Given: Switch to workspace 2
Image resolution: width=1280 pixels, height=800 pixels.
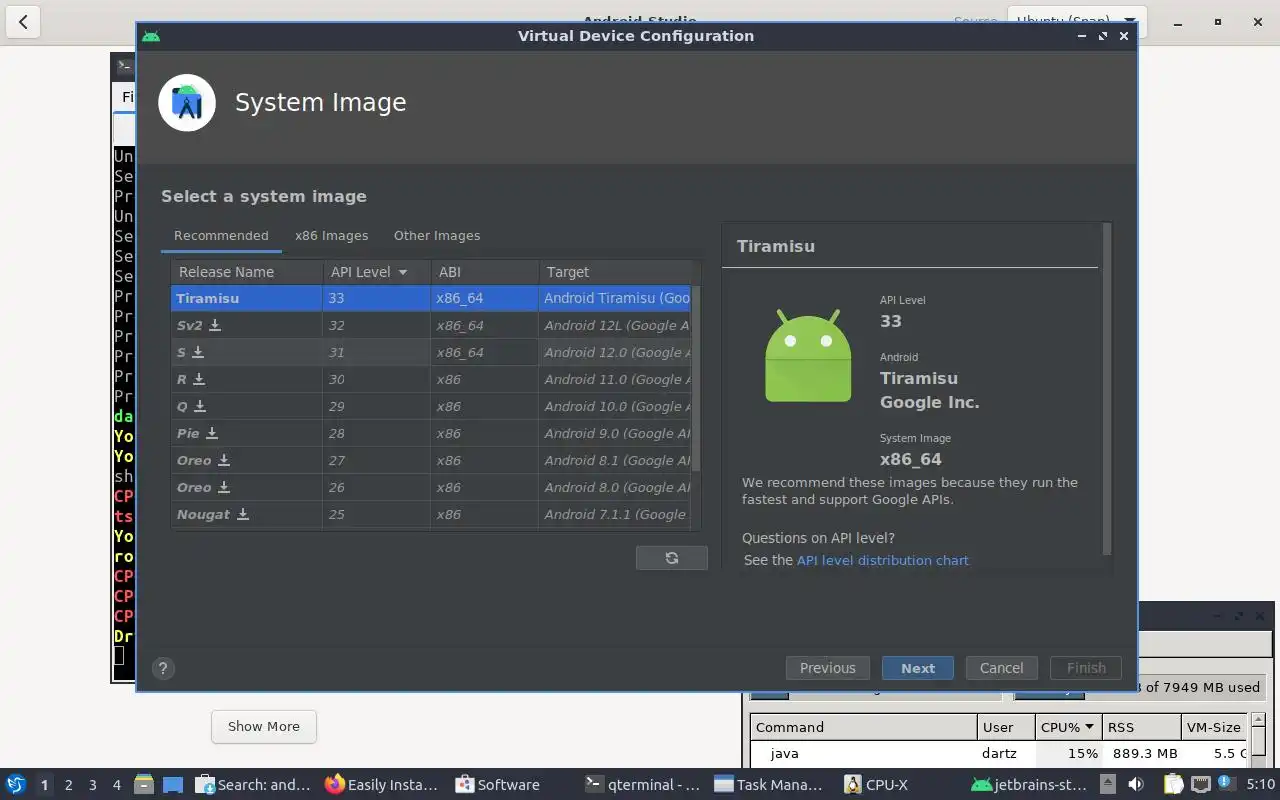Looking at the screenshot, I should pos(69,784).
